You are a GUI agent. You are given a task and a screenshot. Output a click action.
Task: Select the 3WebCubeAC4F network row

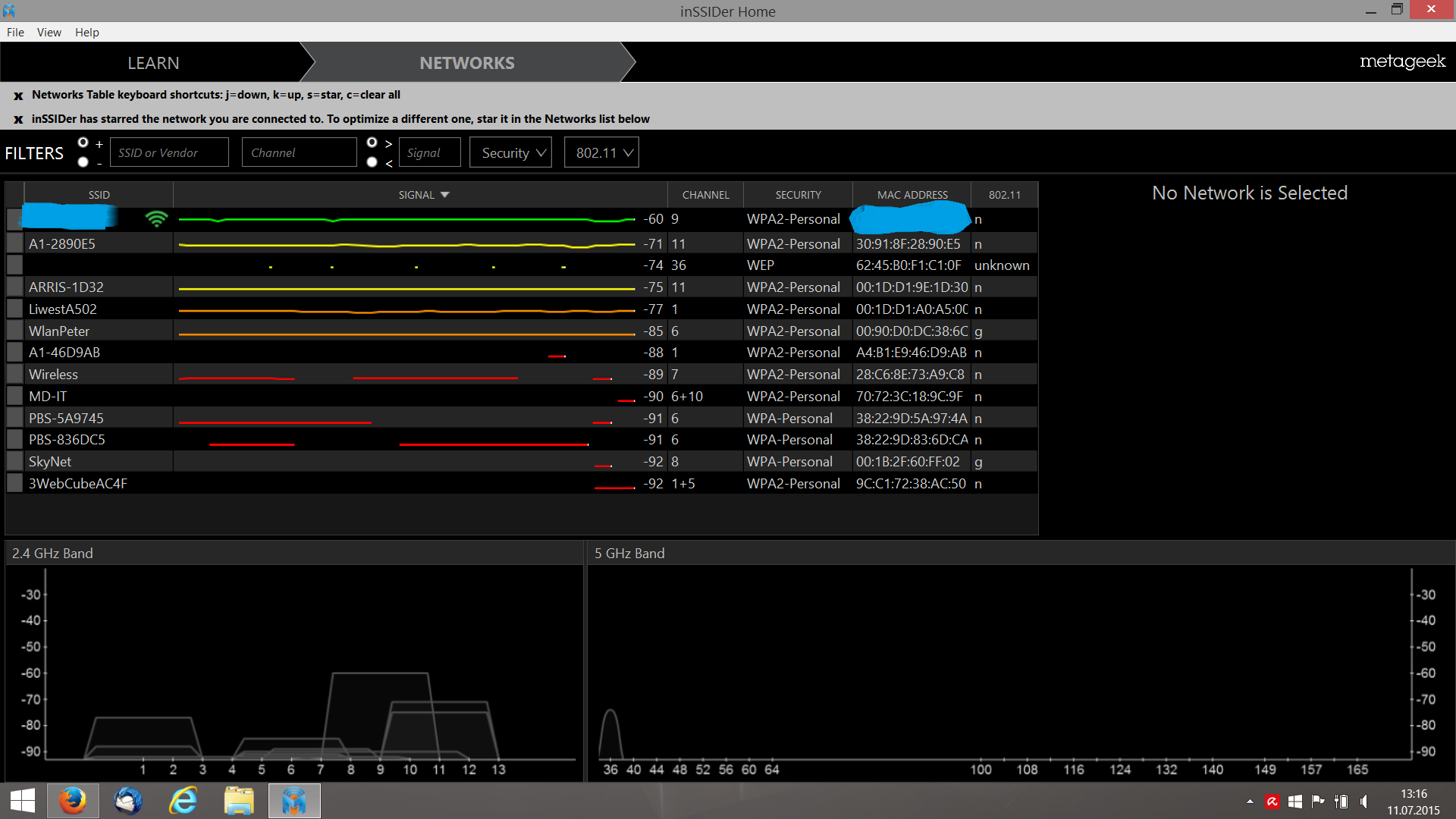522,483
